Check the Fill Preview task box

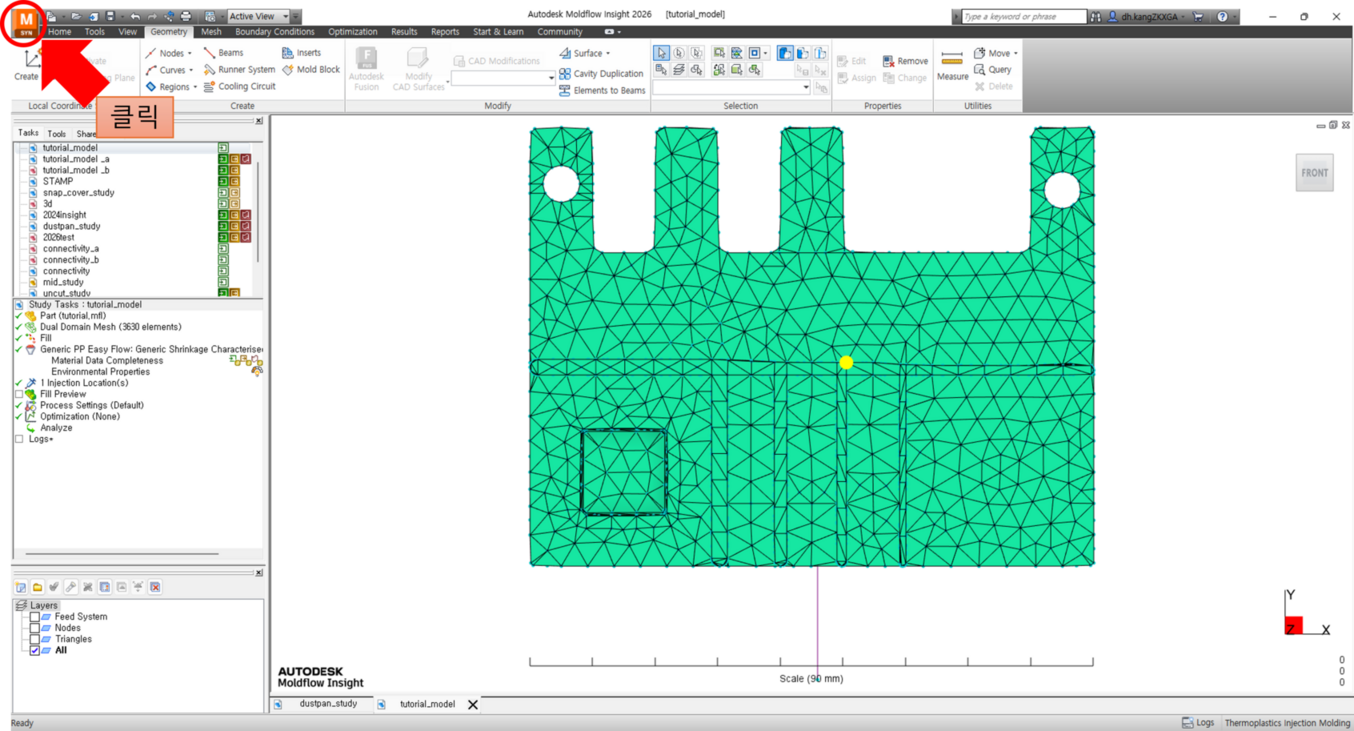click(x=19, y=395)
